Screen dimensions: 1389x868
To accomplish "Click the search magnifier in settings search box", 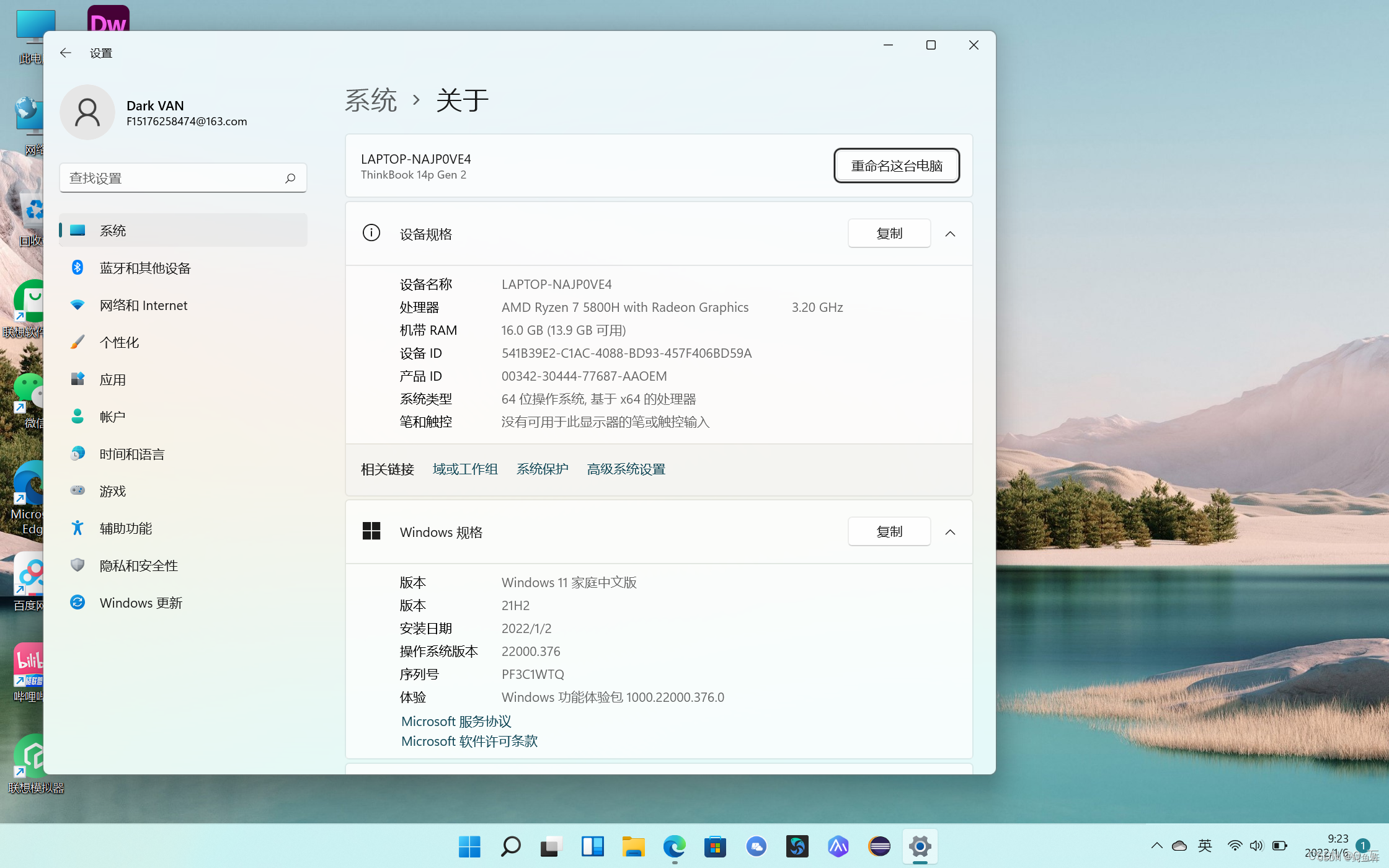I will click(290, 179).
